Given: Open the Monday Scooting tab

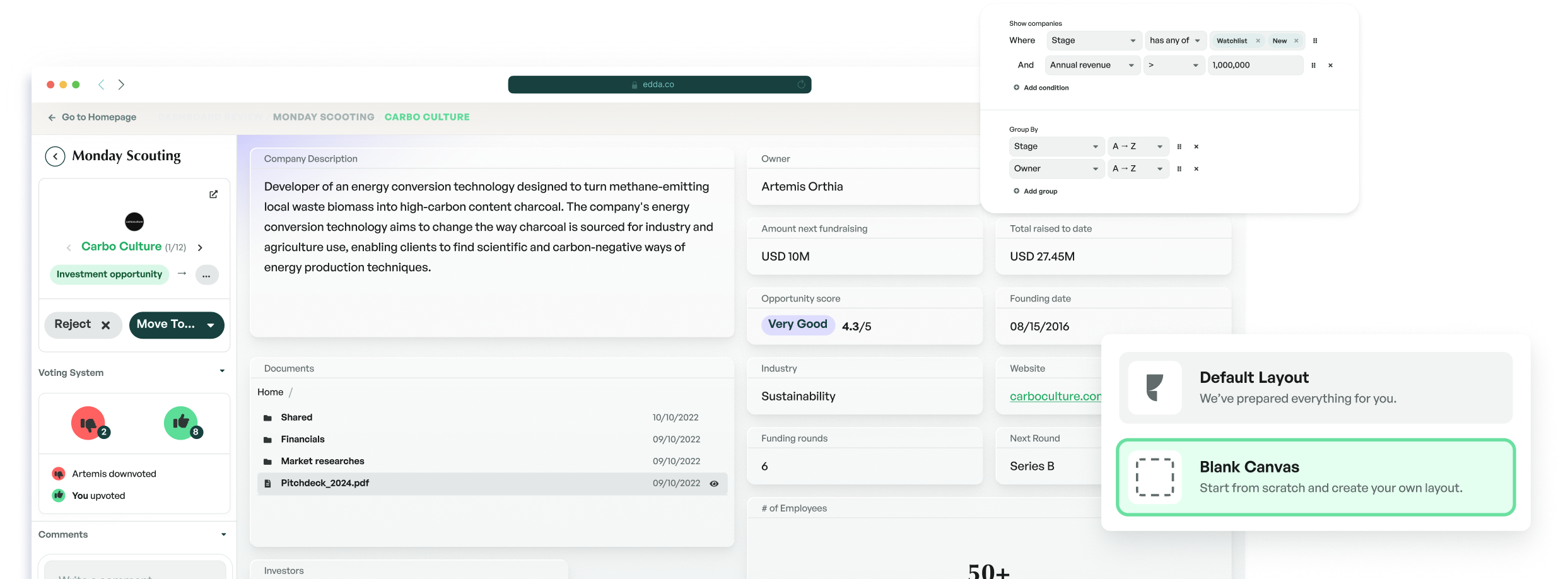Looking at the screenshot, I should (324, 117).
